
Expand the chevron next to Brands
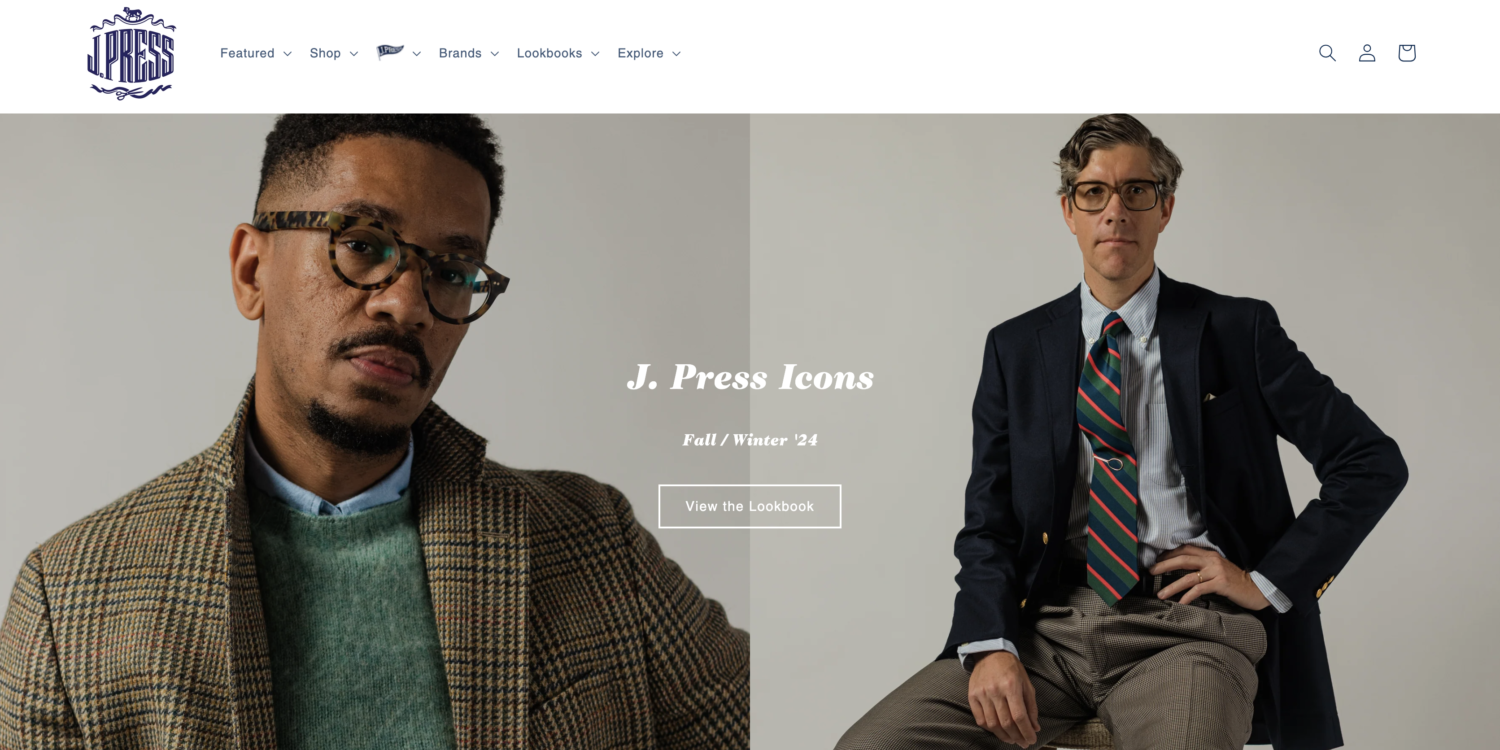pyautogui.click(x=494, y=54)
